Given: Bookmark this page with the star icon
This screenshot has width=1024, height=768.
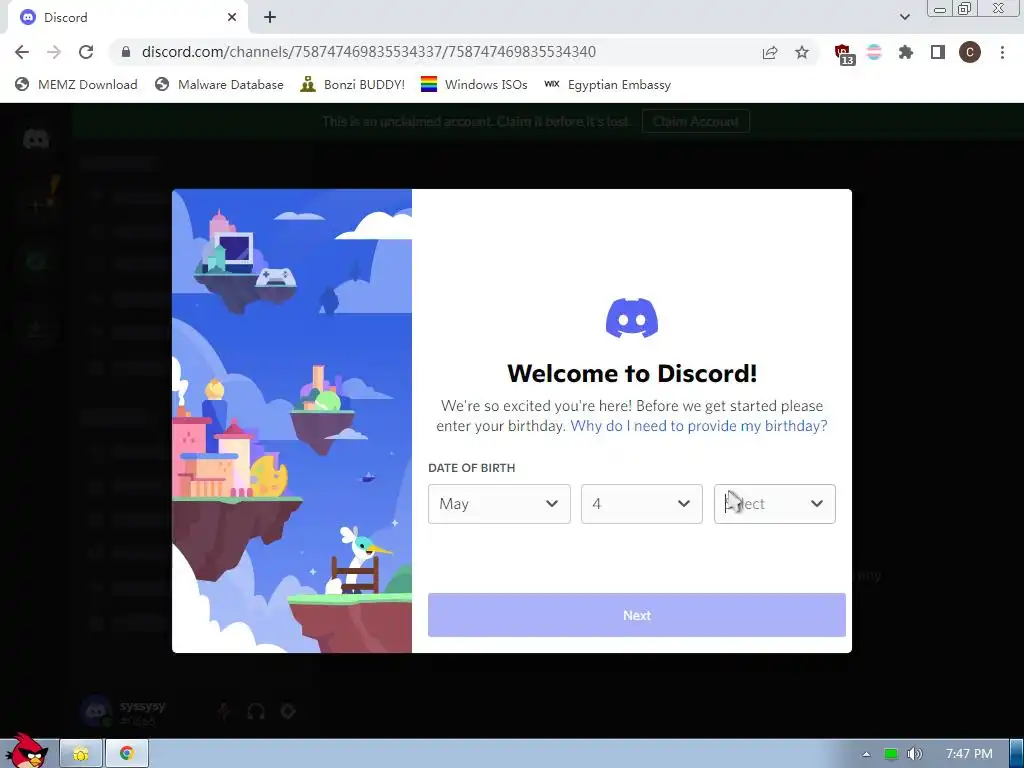Looking at the screenshot, I should pos(802,52).
